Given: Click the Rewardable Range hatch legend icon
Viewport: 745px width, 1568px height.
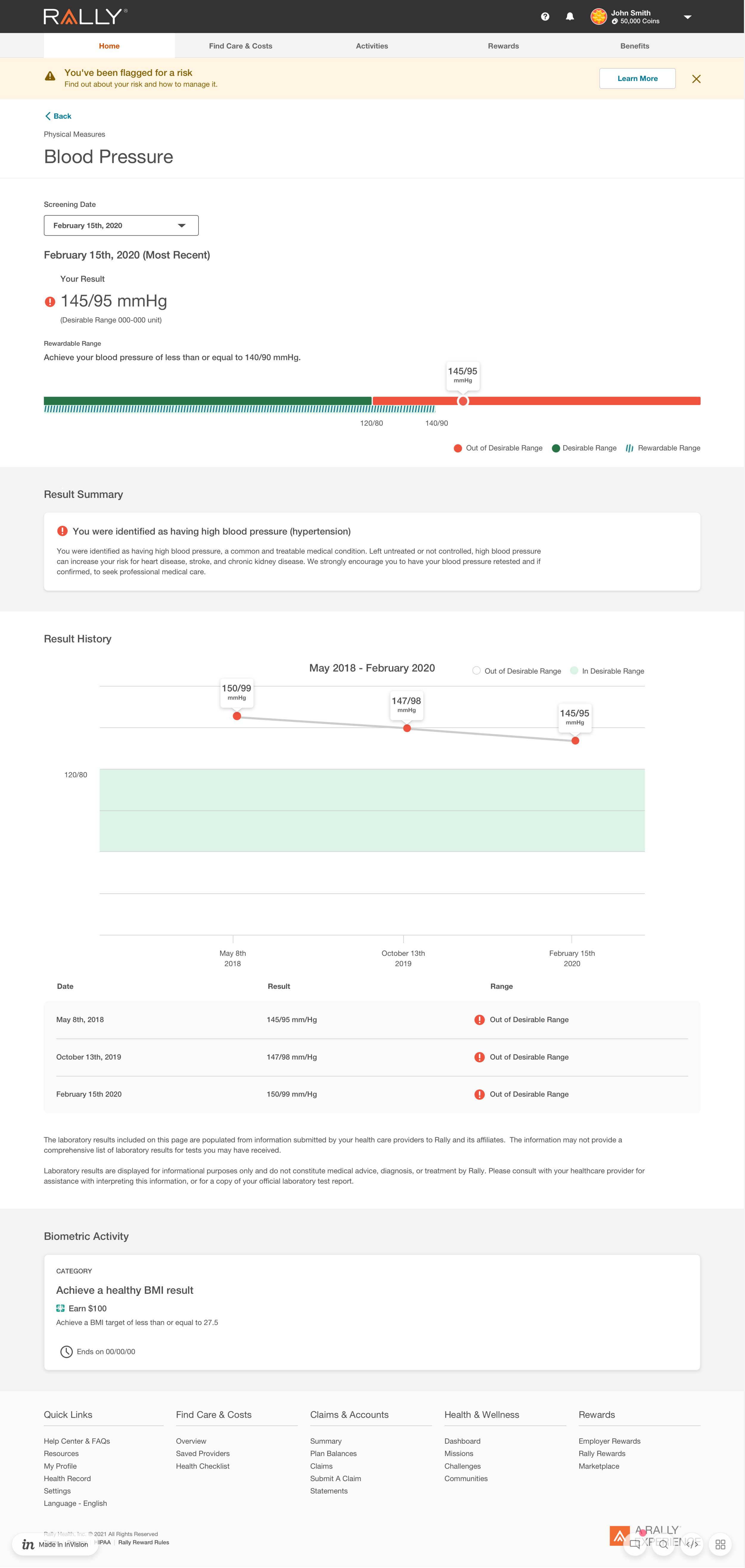Looking at the screenshot, I should tap(629, 448).
